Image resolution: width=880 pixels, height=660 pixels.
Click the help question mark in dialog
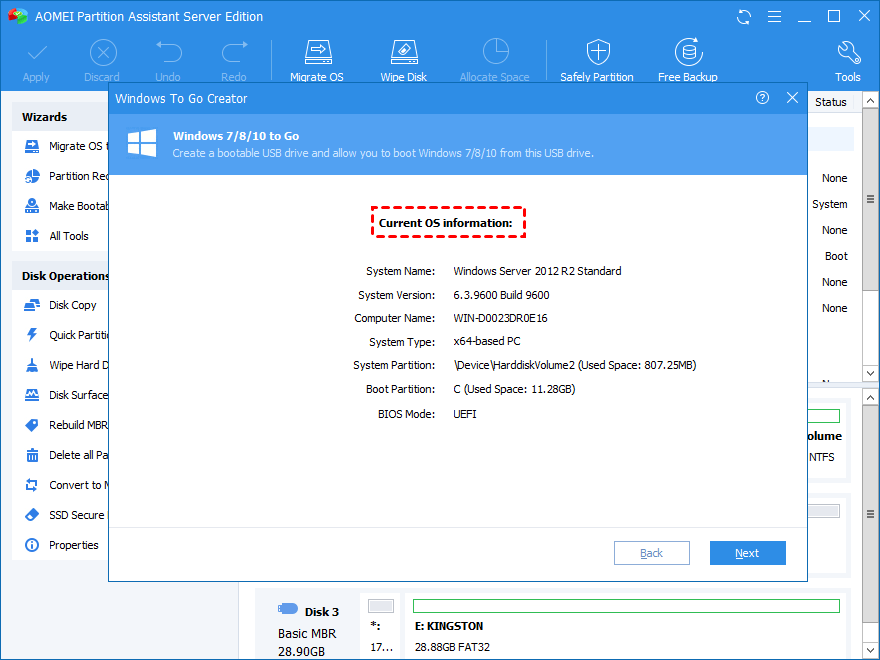tap(762, 98)
